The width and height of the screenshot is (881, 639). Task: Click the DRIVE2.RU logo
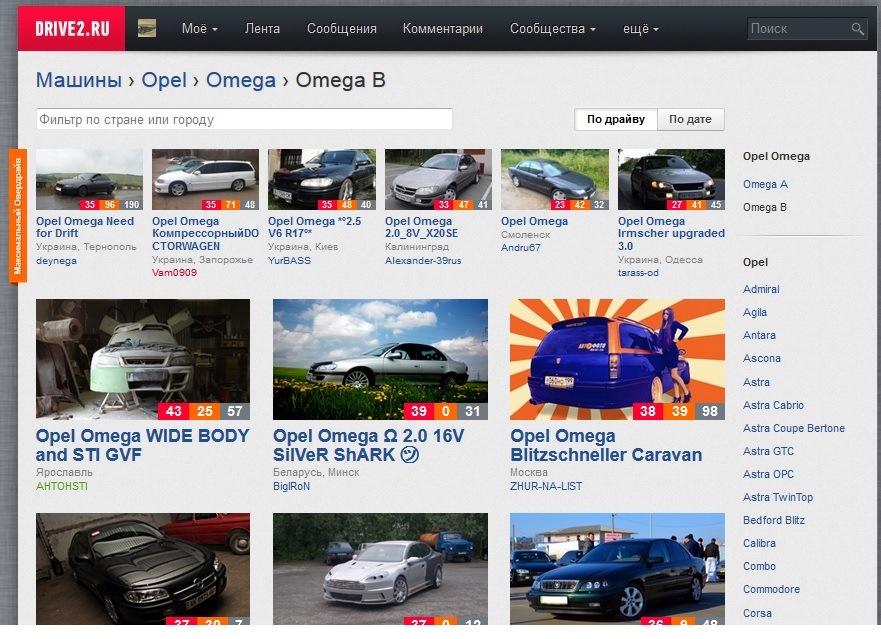72,29
